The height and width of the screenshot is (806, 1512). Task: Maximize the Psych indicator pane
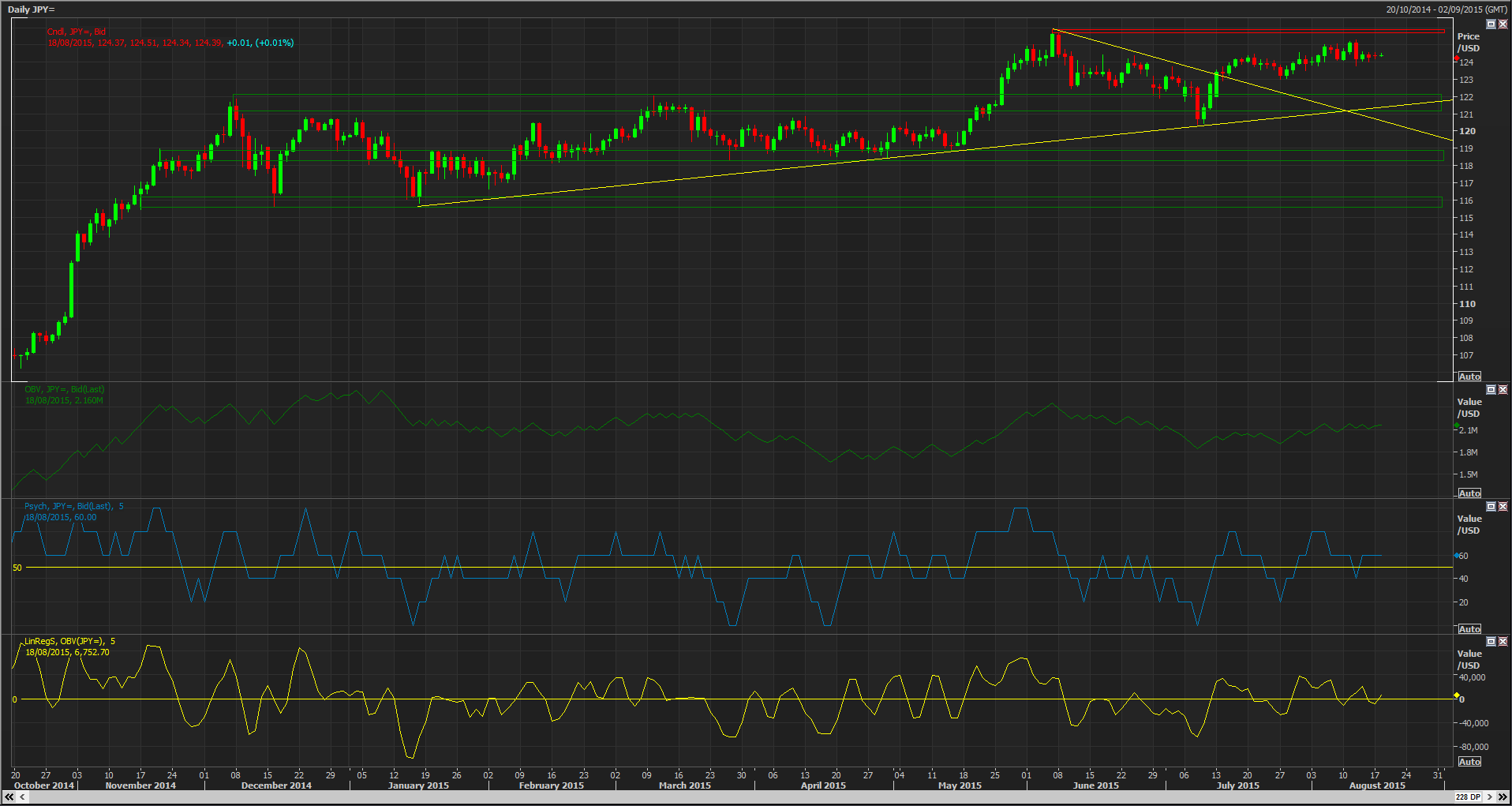point(1491,507)
